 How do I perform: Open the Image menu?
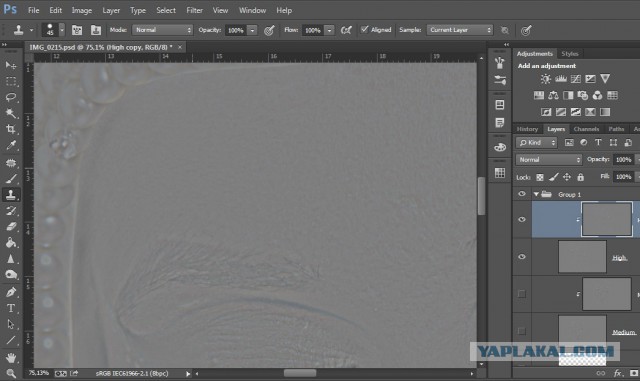82,10
